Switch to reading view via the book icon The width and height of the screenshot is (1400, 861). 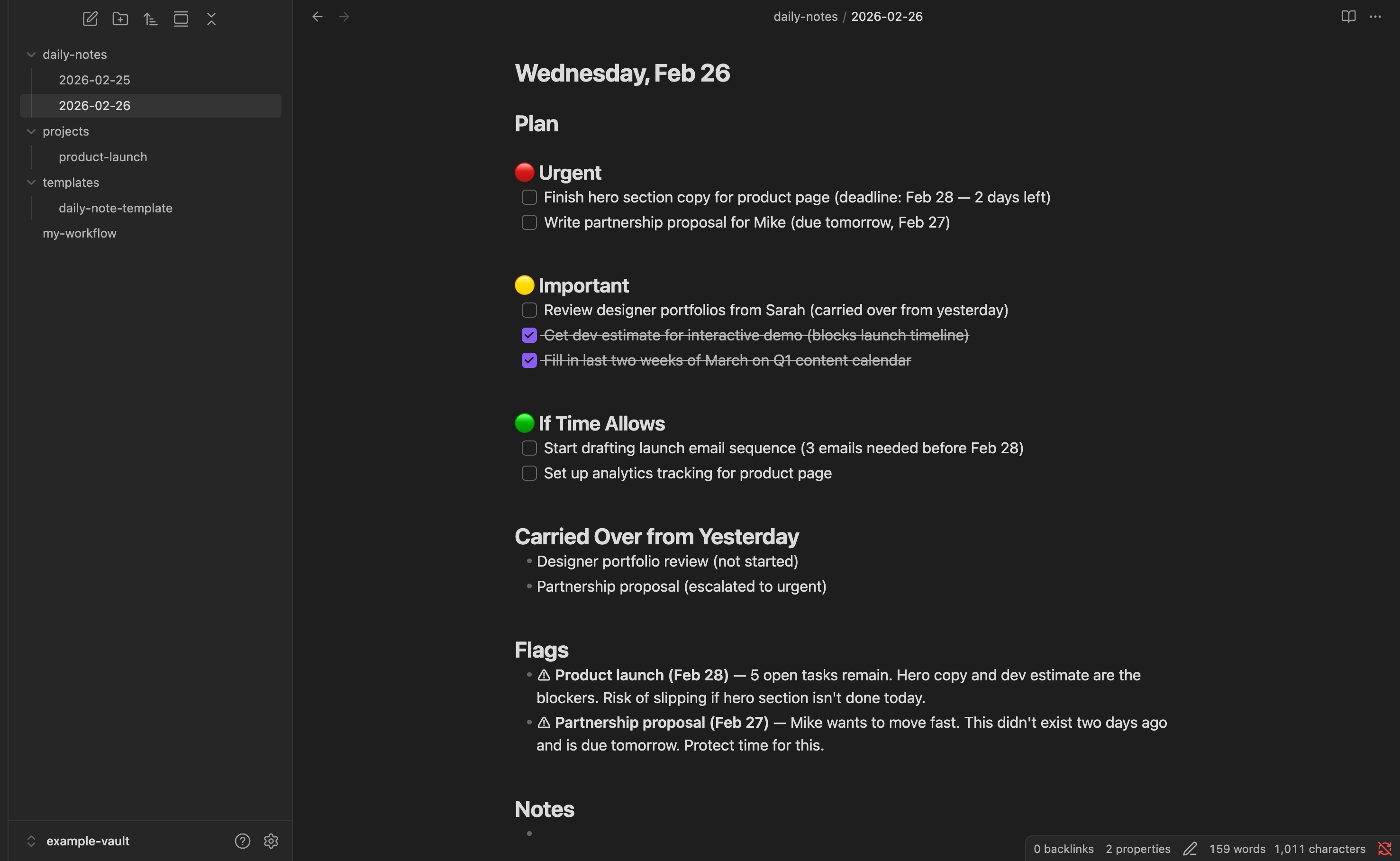click(1348, 17)
